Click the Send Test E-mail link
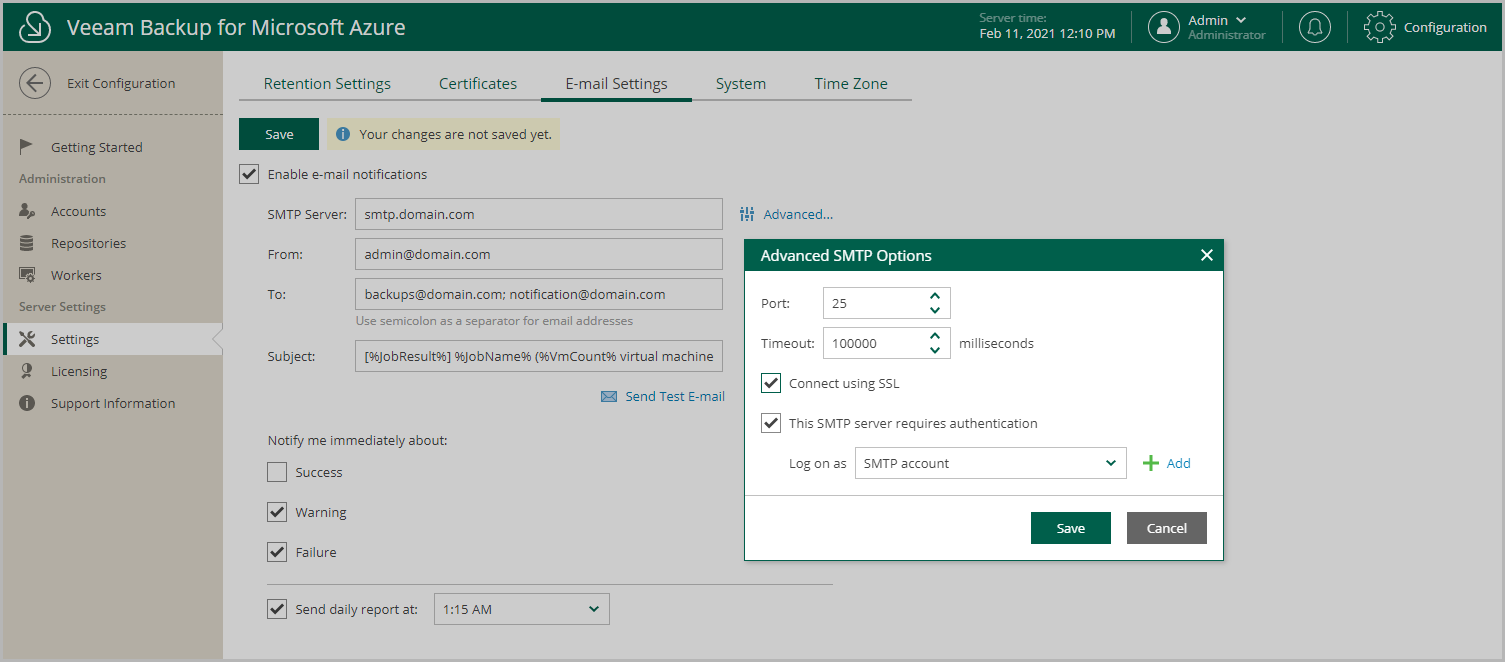The width and height of the screenshot is (1505, 662). [675, 397]
